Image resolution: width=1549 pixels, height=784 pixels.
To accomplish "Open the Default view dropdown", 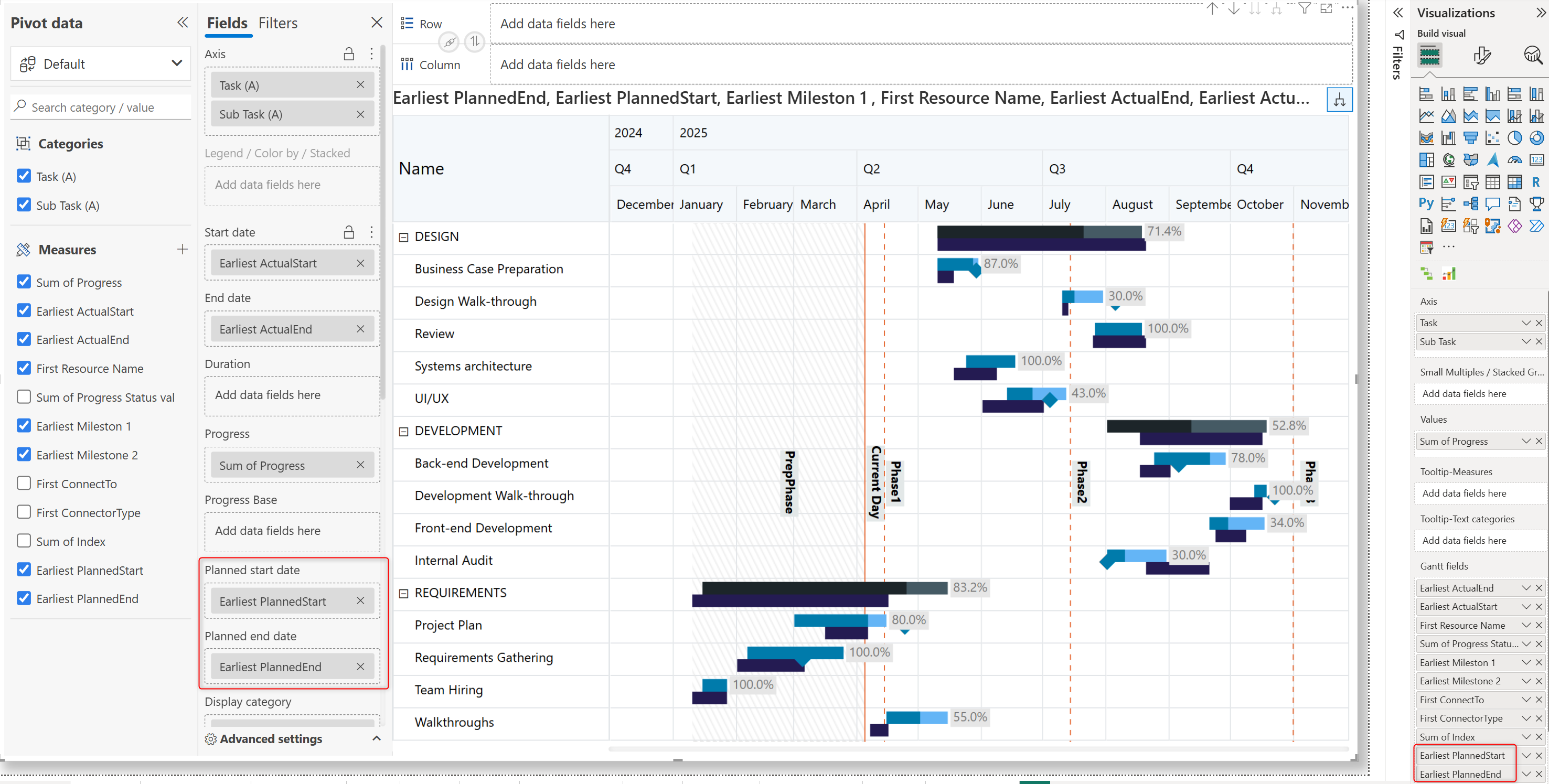I will point(100,64).
